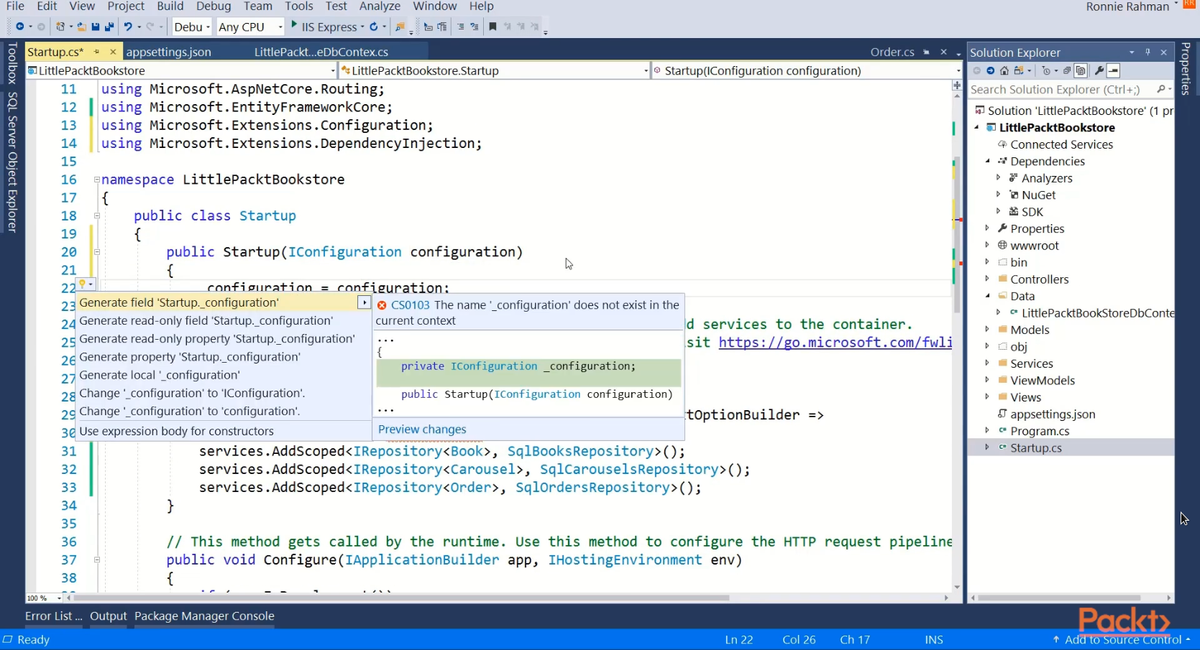Click the Pending Changes Filter icon in Solution Explorer

tap(1046, 71)
